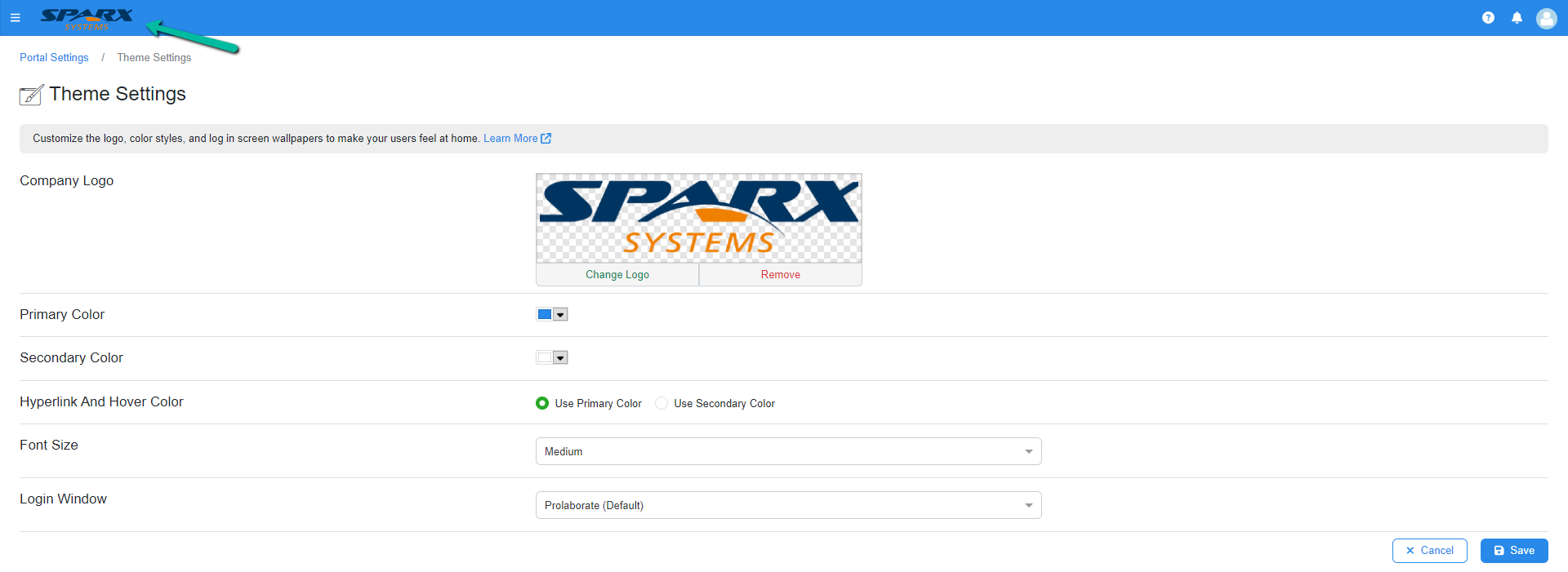Click the blue Primary Color swatch
This screenshot has width=1568, height=572.
(x=545, y=315)
